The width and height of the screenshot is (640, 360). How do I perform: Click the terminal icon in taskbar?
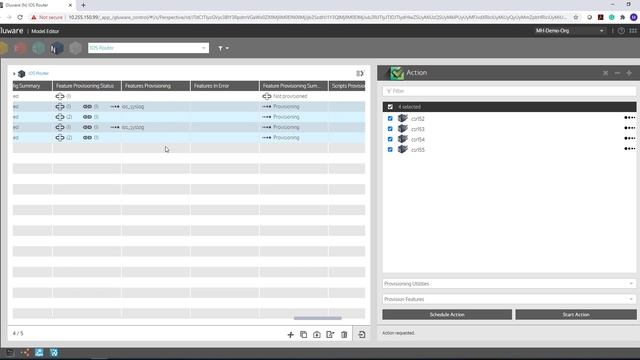(10, 353)
